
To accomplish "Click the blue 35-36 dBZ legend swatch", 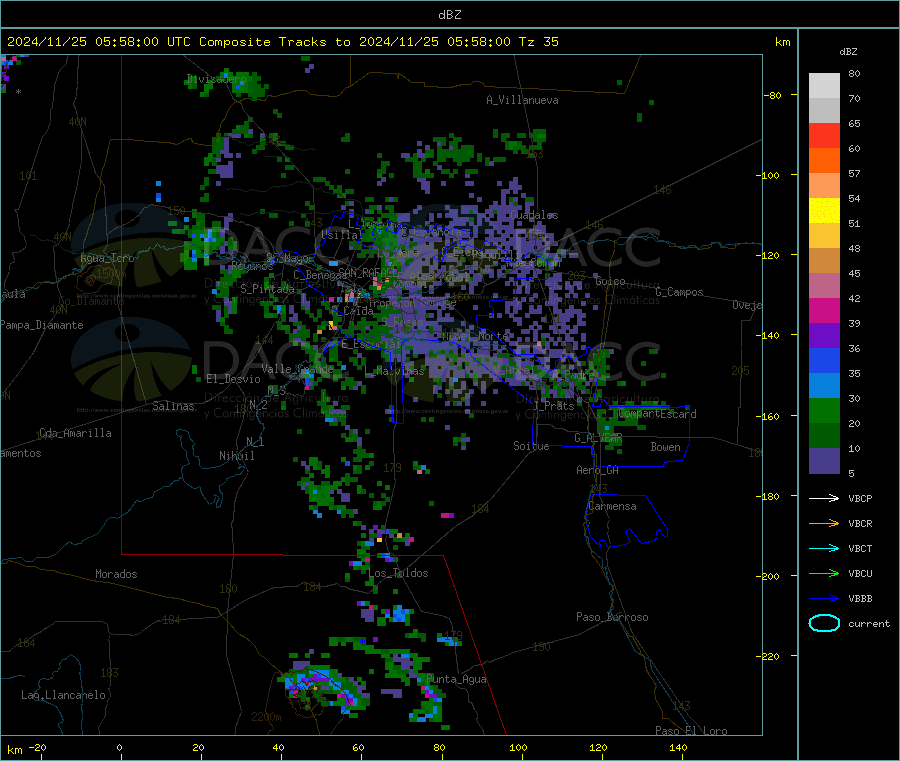I will [824, 360].
